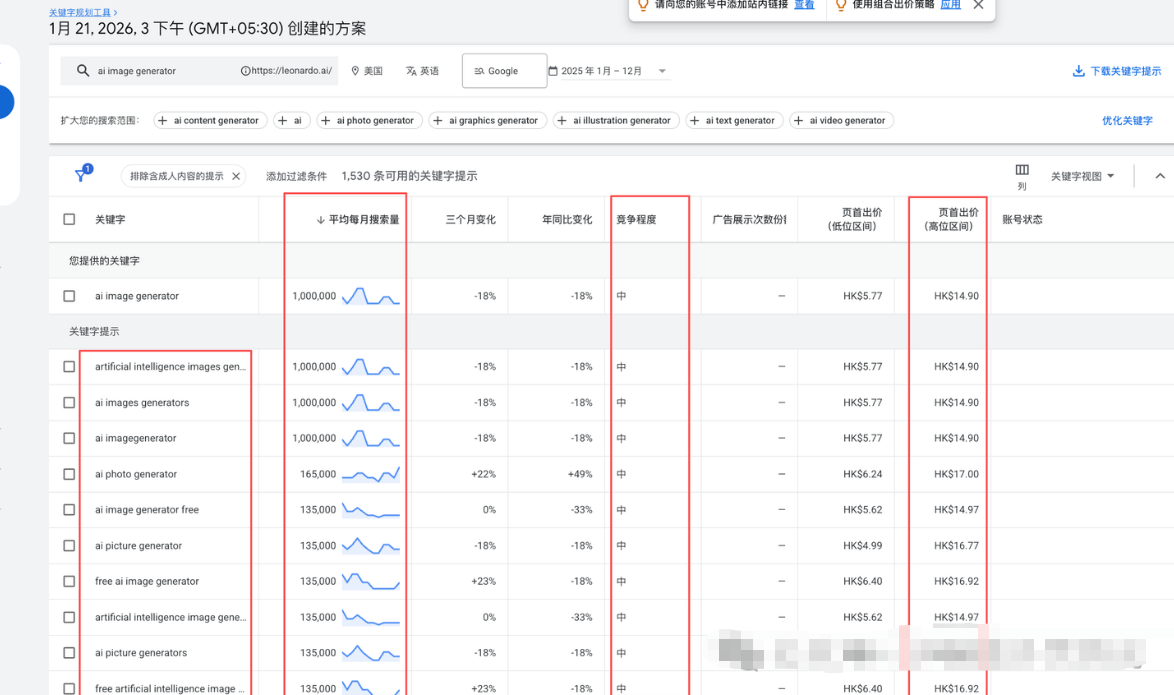
Task: Sort by 三个月变化 column header
Action: (x=471, y=219)
